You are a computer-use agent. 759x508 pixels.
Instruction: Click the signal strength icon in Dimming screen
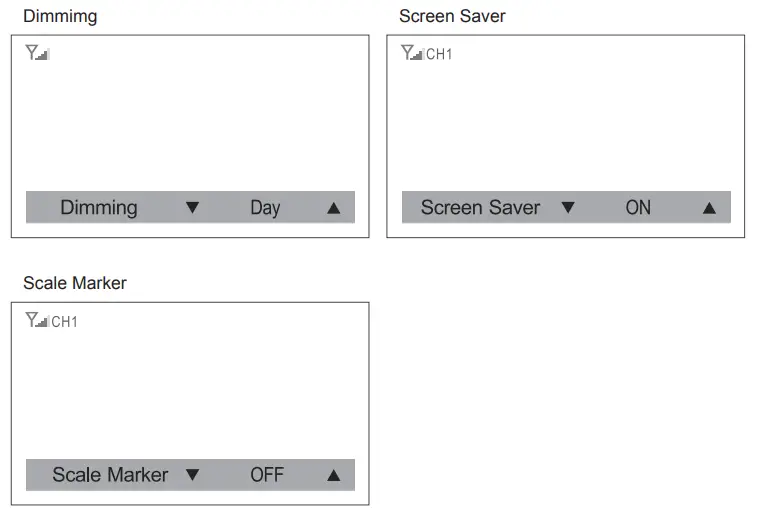(37, 54)
